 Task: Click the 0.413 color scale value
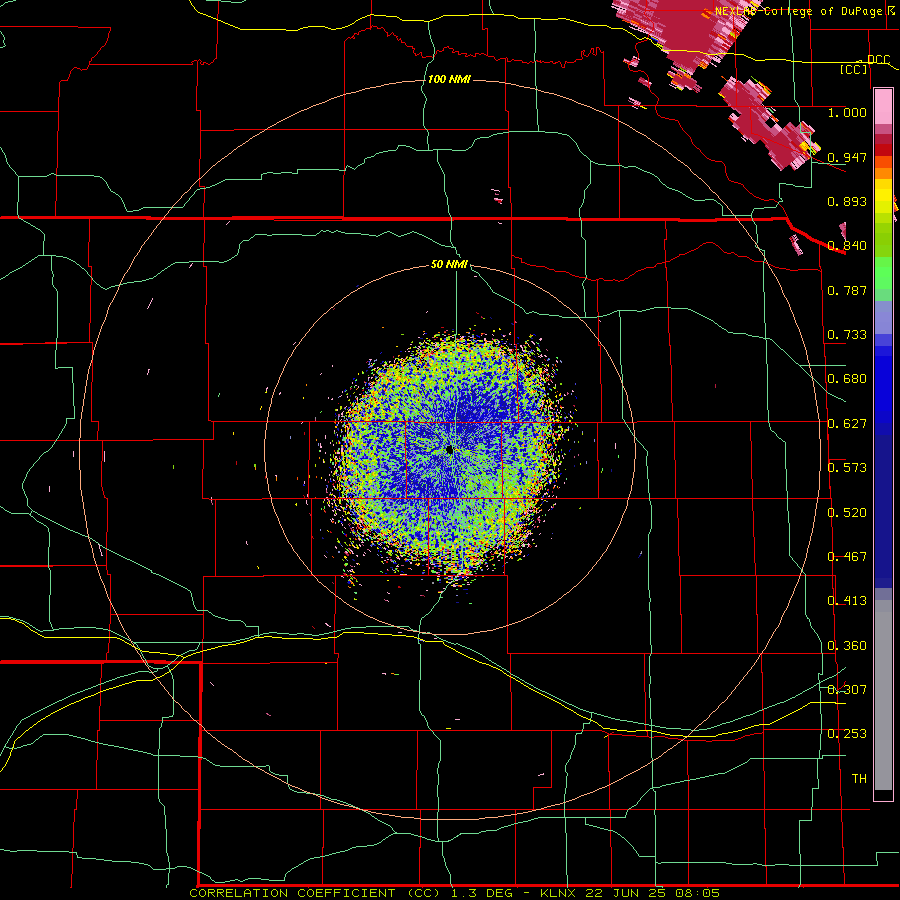pos(847,601)
